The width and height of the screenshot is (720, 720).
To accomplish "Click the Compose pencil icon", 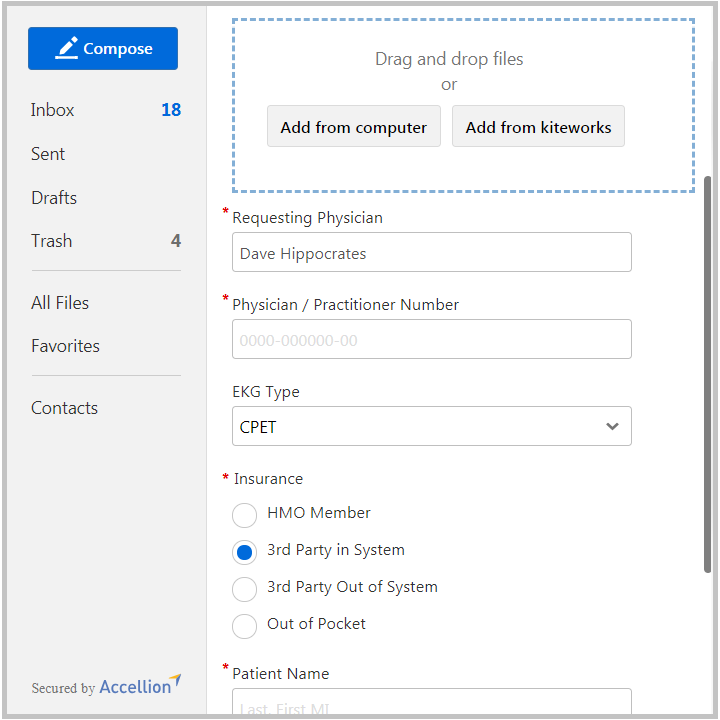I will pos(67,48).
